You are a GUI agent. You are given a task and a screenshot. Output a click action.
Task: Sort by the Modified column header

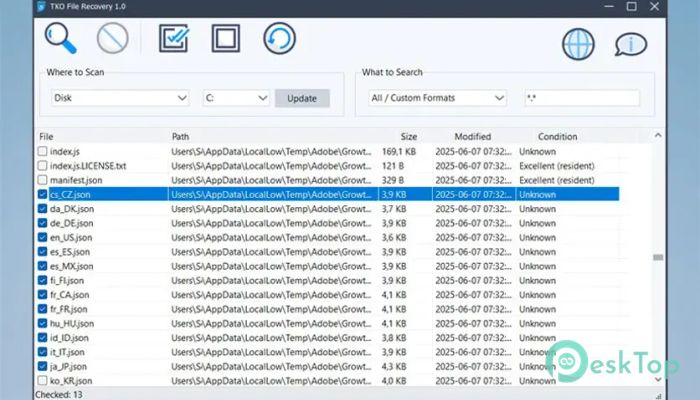pyautogui.click(x=473, y=137)
